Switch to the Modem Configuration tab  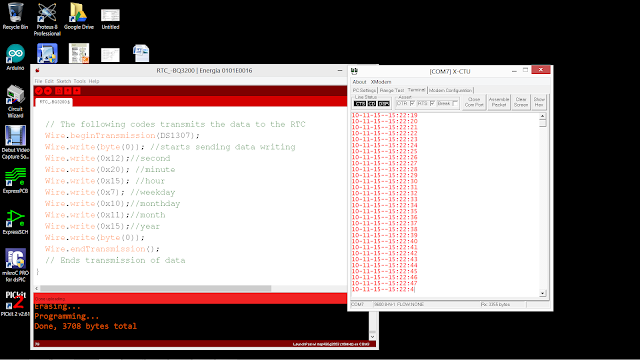click(x=450, y=90)
